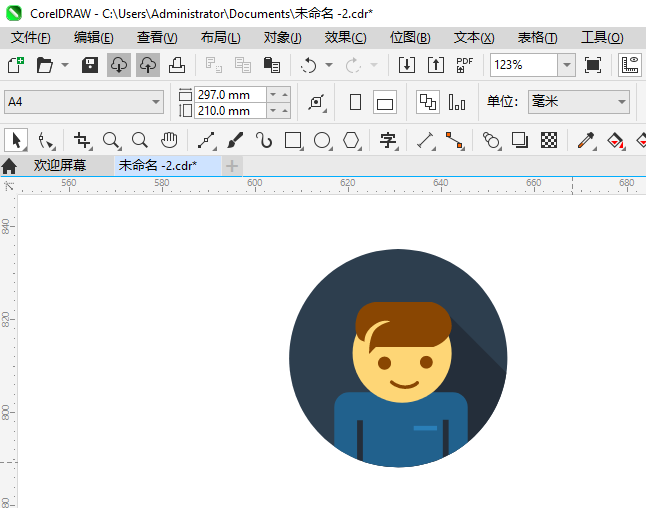646x508 pixels.
Task: Set page to landscape orientation
Action: (x=385, y=102)
